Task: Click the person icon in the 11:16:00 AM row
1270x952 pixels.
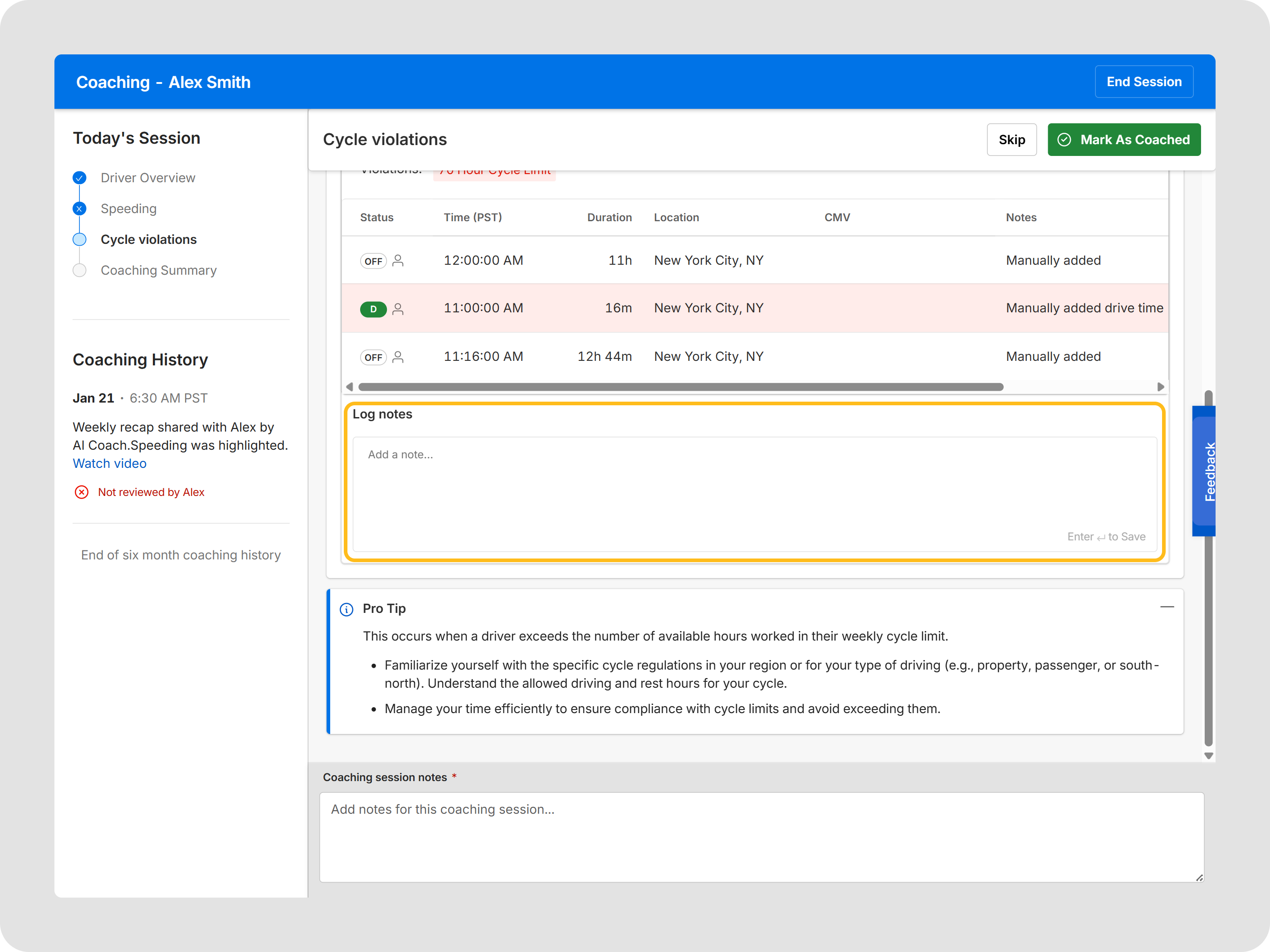Action: coord(398,357)
